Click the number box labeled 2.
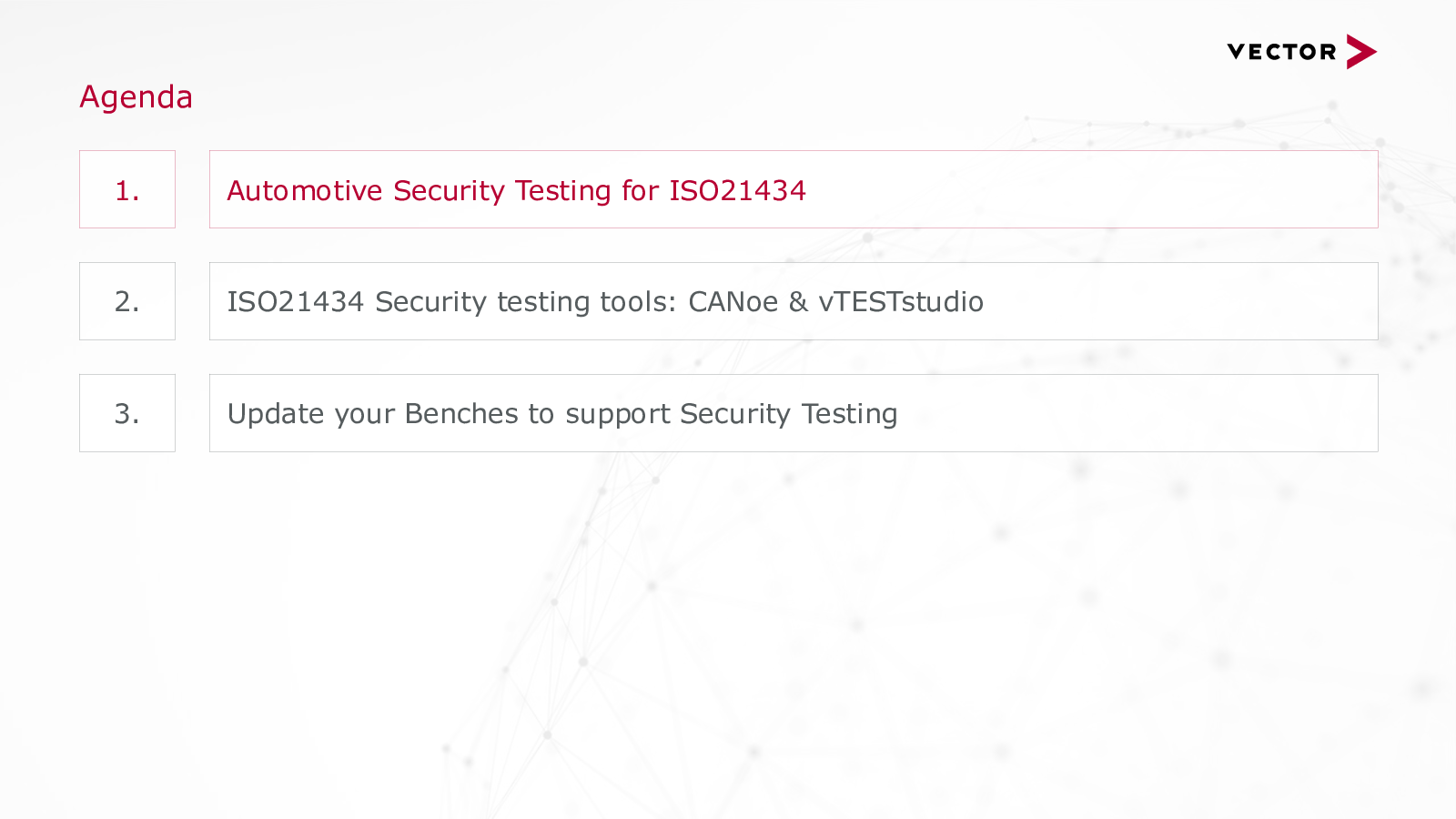 [x=127, y=301]
